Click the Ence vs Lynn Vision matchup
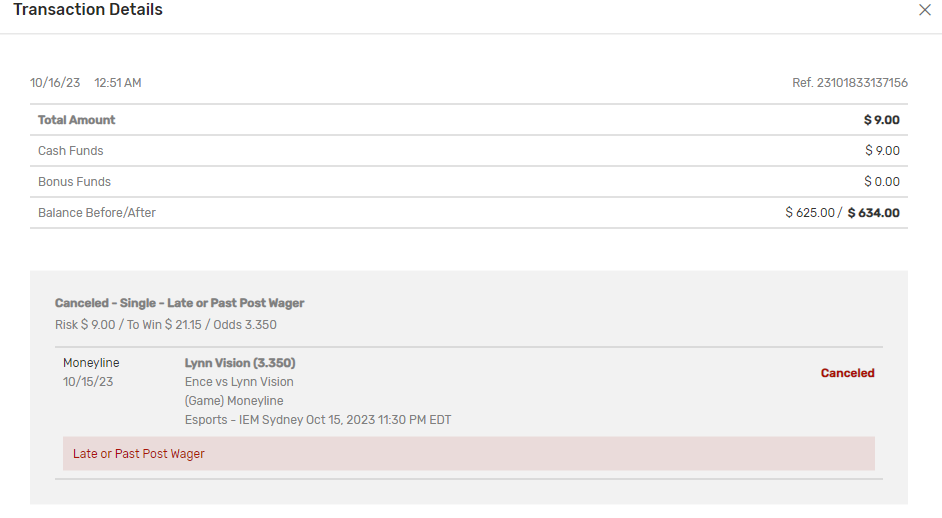The height and width of the screenshot is (518, 942). coord(239,382)
